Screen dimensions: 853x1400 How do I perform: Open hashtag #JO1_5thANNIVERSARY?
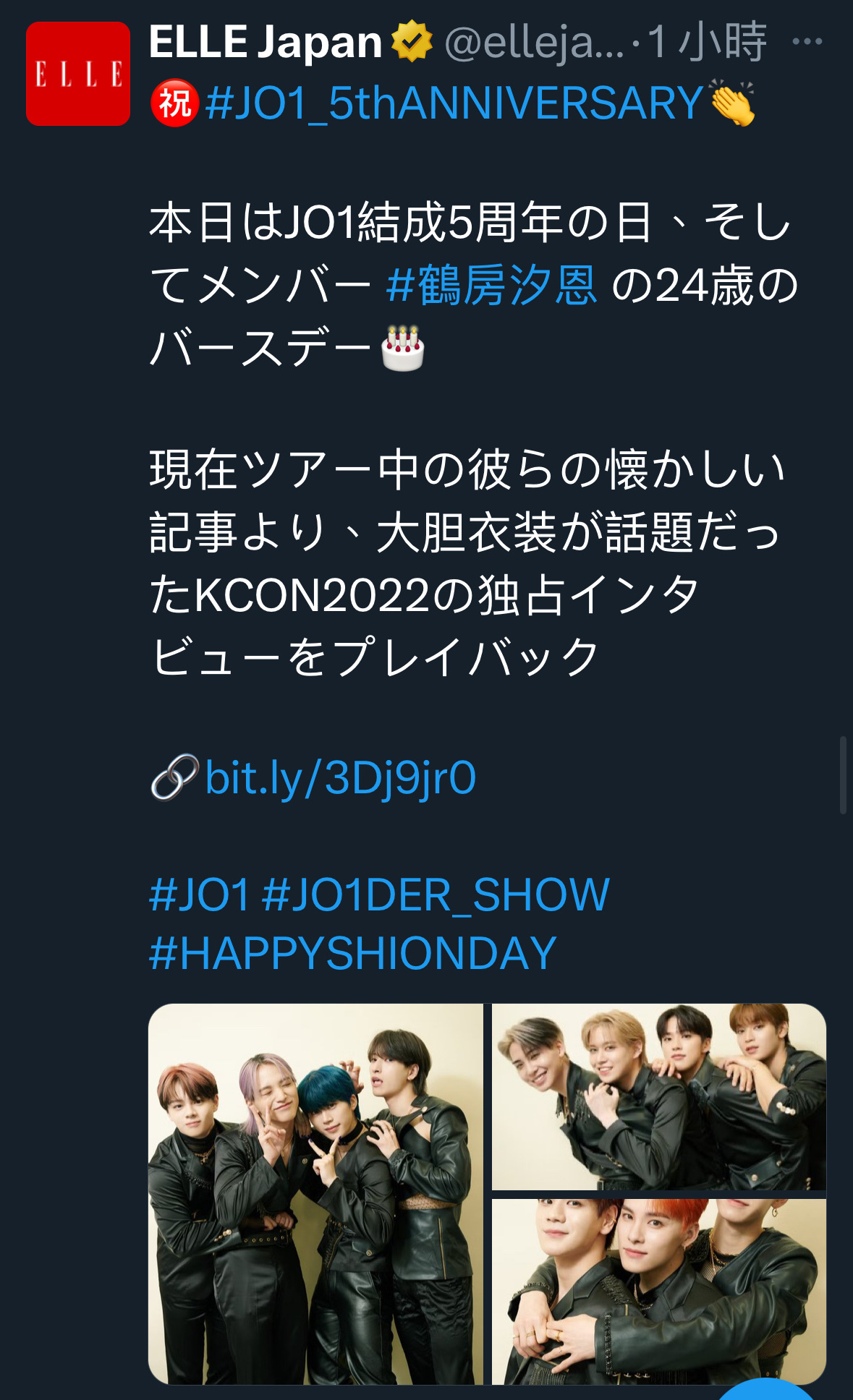coord(454,103)
